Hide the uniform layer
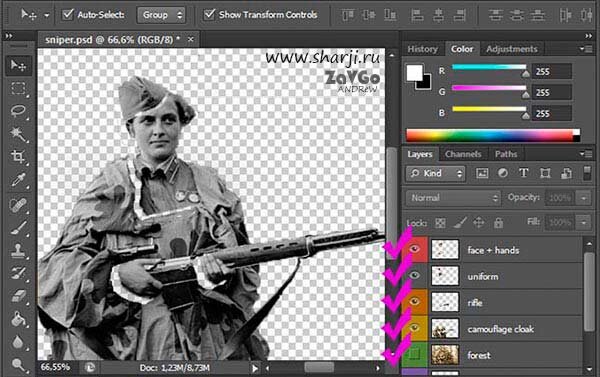Screen dimensions: 600x377 pyautogui.click(x=414, y=276)
